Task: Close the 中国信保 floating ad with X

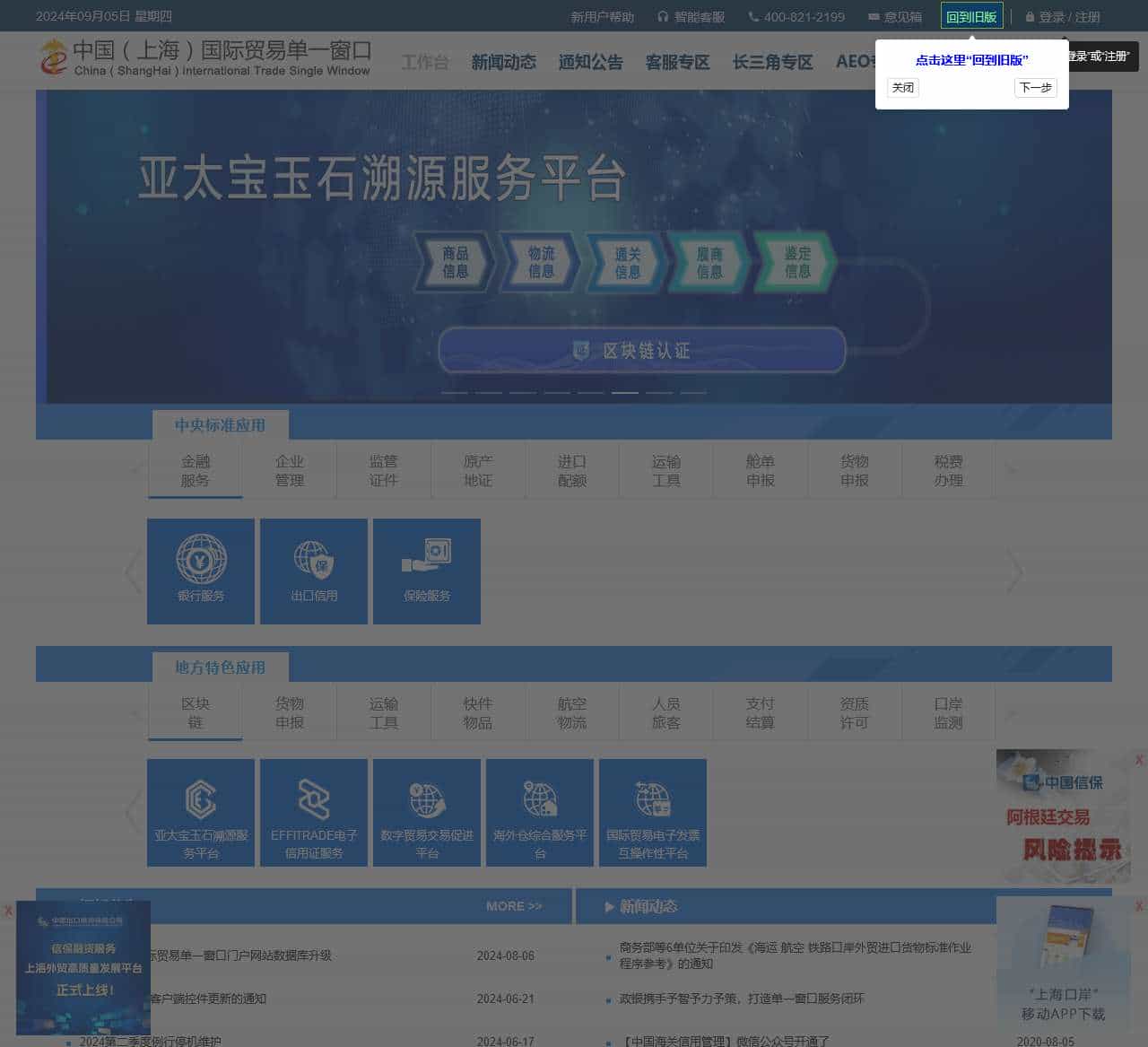Action: (x=1139, y=760)
